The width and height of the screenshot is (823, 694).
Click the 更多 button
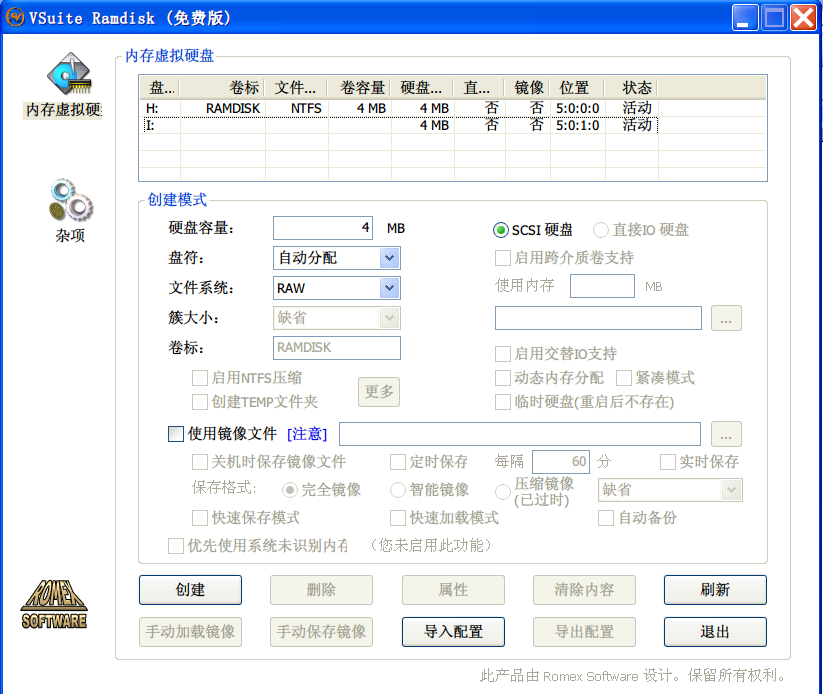click(379, 392)
